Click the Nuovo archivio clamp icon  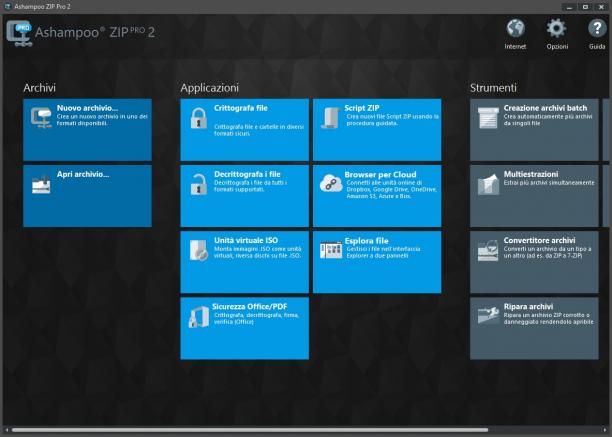(x=41, y=117)
